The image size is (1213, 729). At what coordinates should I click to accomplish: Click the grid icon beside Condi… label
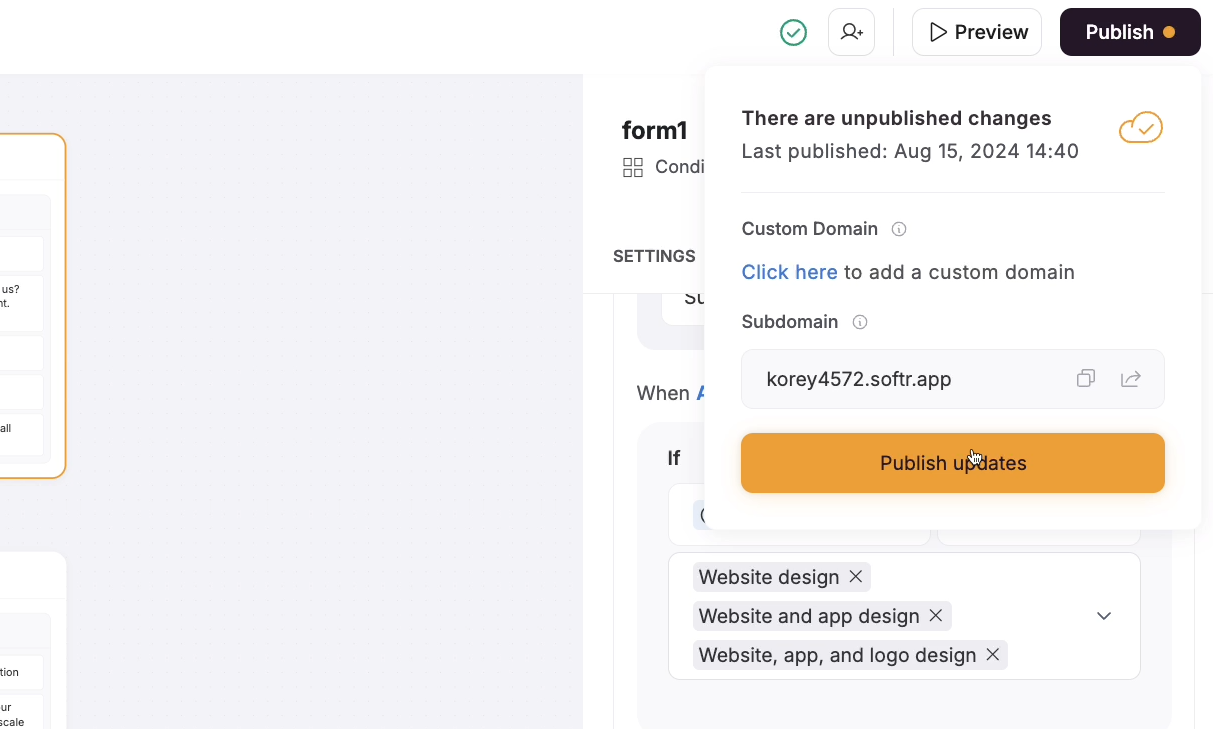[x=633, y=167]
